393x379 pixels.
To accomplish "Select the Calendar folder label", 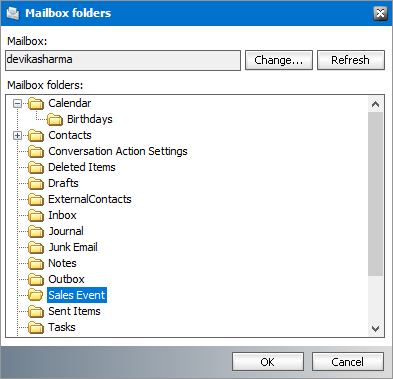I will pyautogui.click(x=70, y=103).
